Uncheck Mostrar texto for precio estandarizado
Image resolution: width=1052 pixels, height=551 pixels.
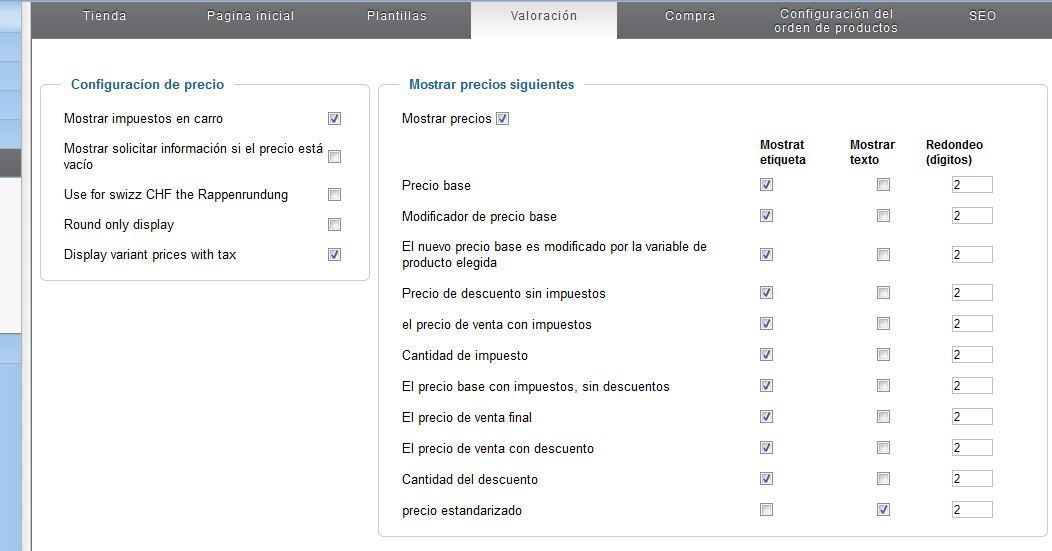click(x=884, y=509)
